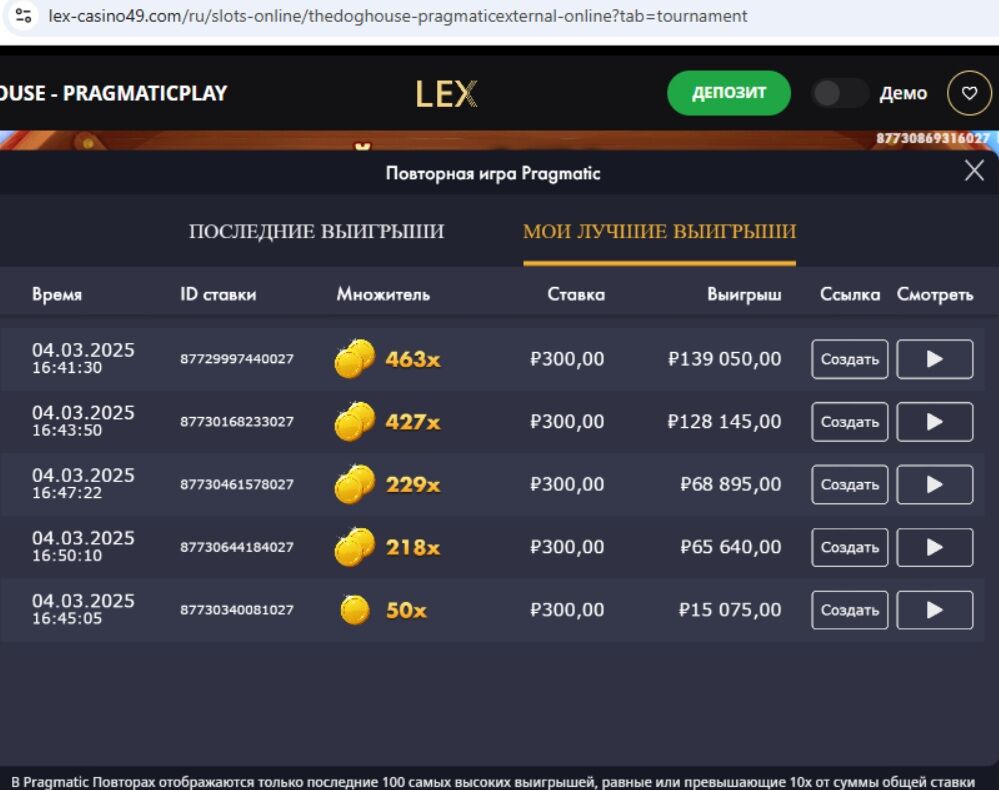
Task: Create link for ₽65 640,00 win
Action: pos(849,548)
